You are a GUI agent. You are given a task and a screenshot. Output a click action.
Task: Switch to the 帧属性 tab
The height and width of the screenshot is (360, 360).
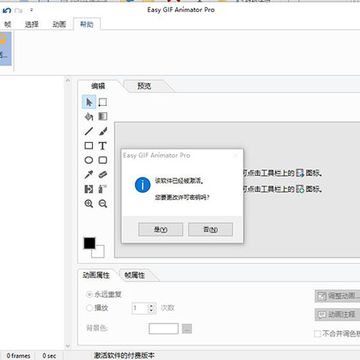(x=135, y=275)
